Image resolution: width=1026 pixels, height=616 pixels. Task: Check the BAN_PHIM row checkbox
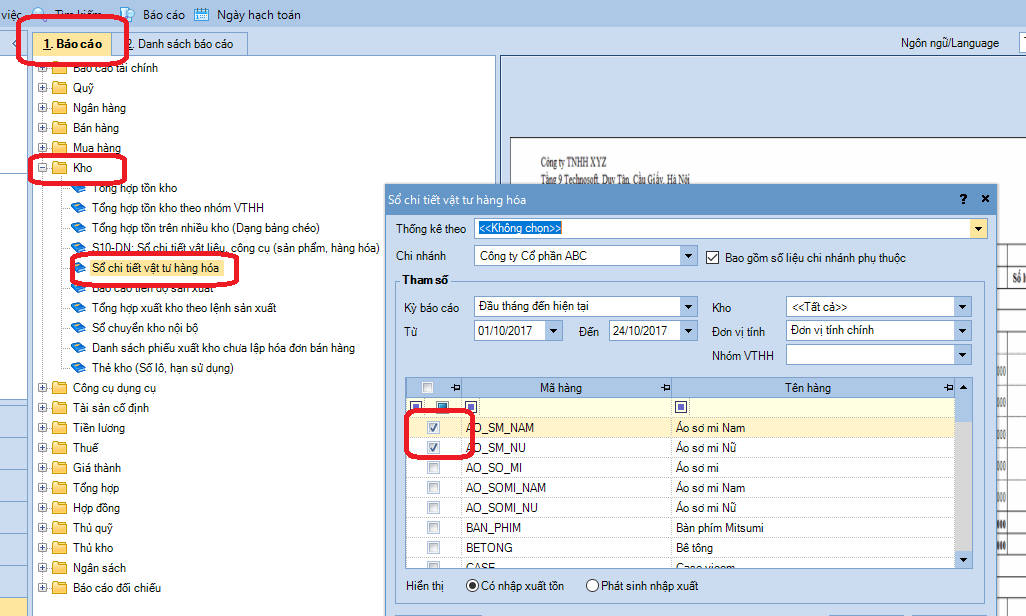(x=433, y=528)
